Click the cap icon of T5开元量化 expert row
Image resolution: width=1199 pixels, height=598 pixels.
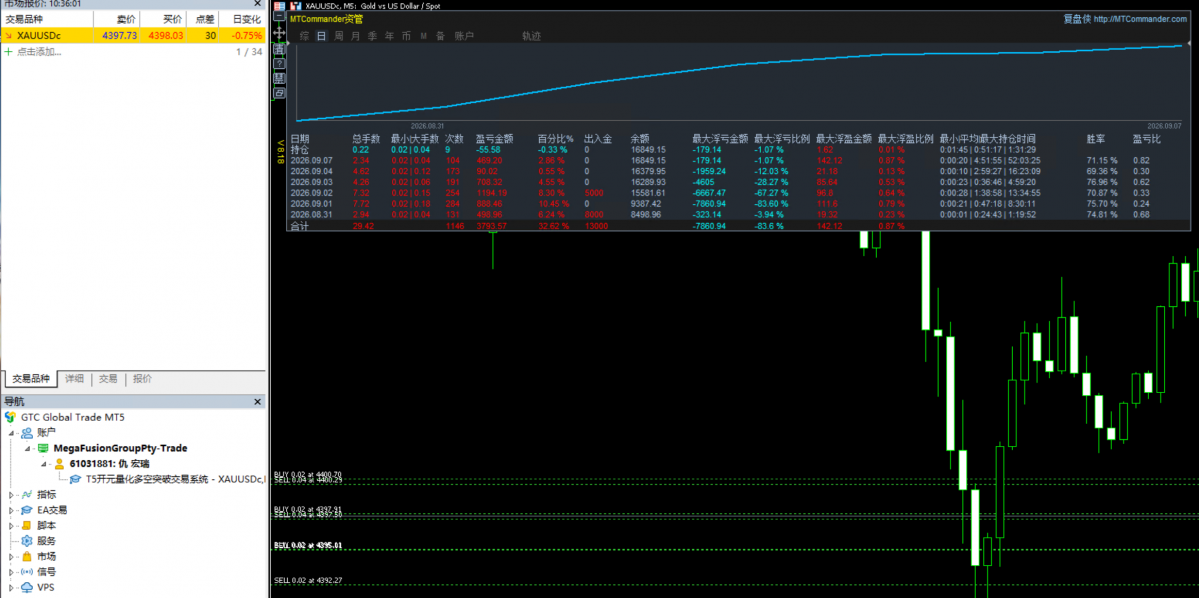tap(76, 479)
